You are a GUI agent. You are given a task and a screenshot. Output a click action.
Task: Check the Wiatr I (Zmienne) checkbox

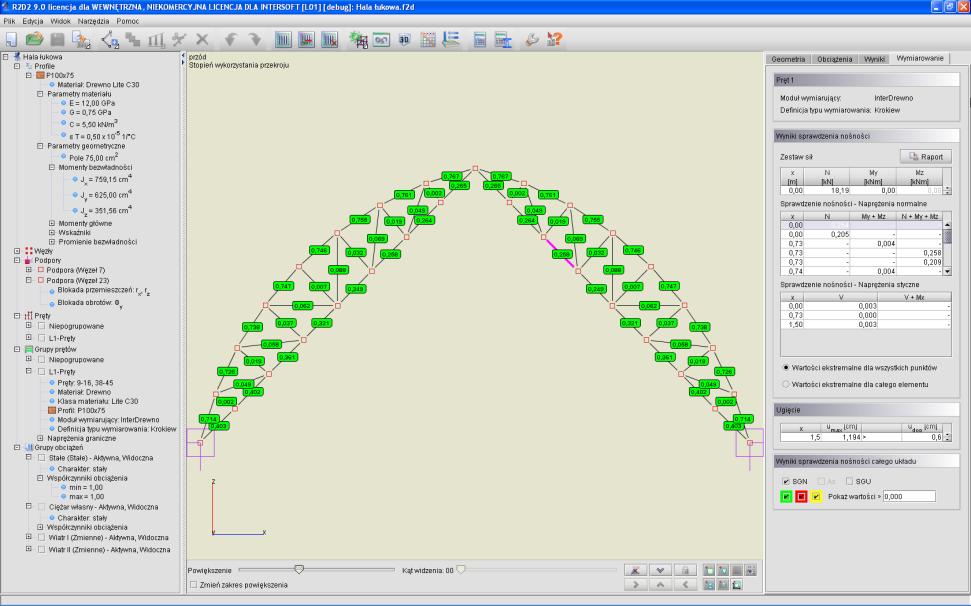(42, 538)
